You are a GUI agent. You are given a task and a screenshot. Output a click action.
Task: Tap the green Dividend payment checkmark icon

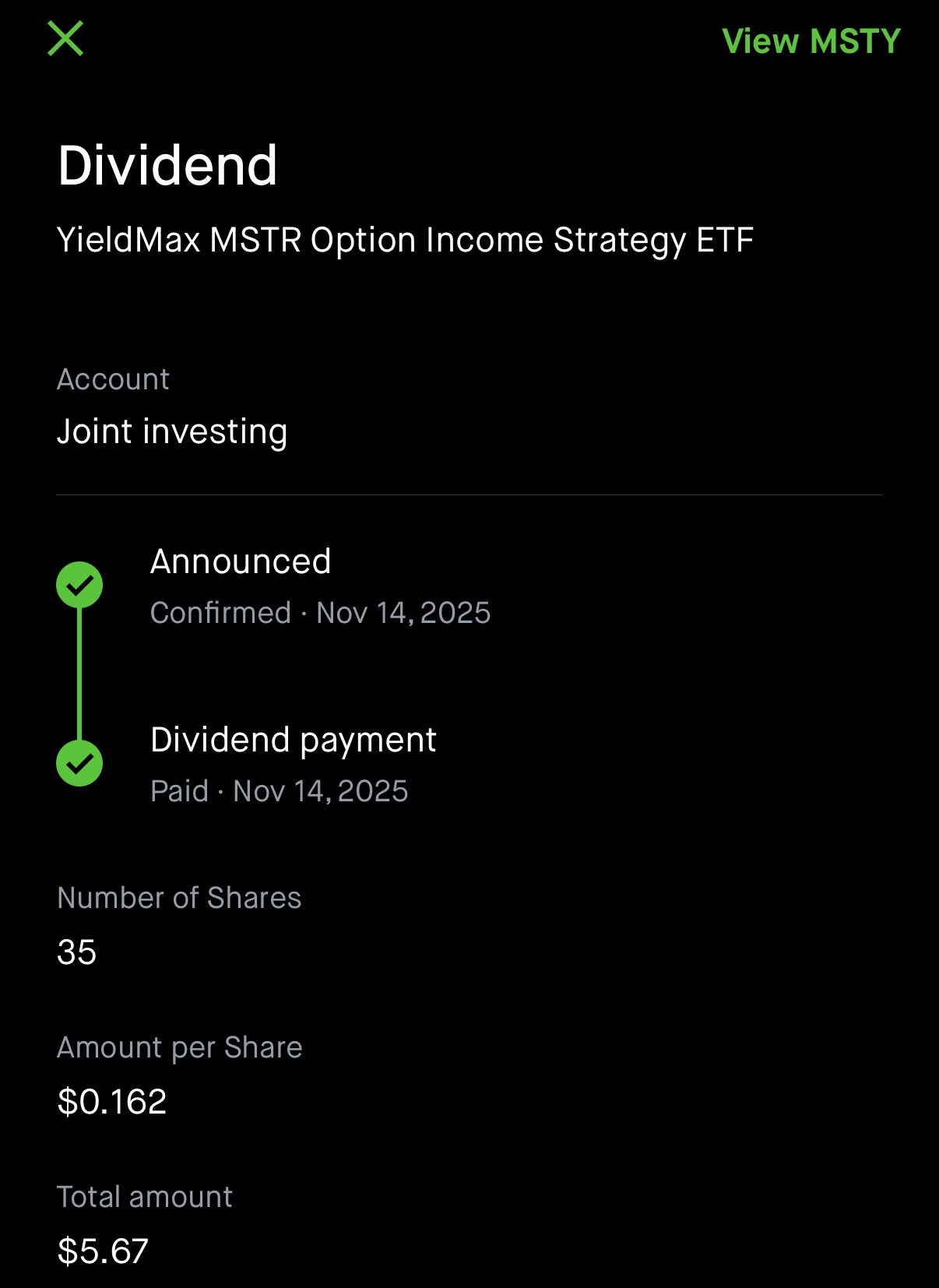tap(79, 763)
